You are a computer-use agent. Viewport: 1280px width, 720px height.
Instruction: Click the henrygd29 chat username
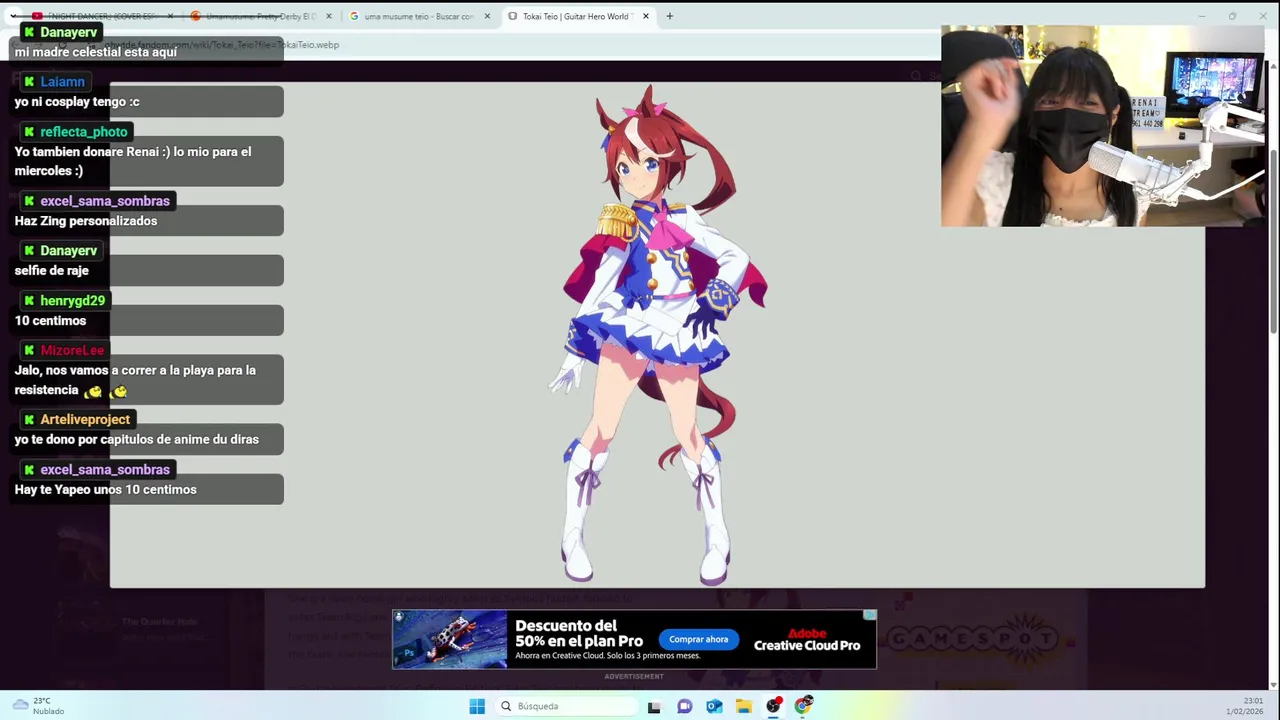click(x=72, y=301)
